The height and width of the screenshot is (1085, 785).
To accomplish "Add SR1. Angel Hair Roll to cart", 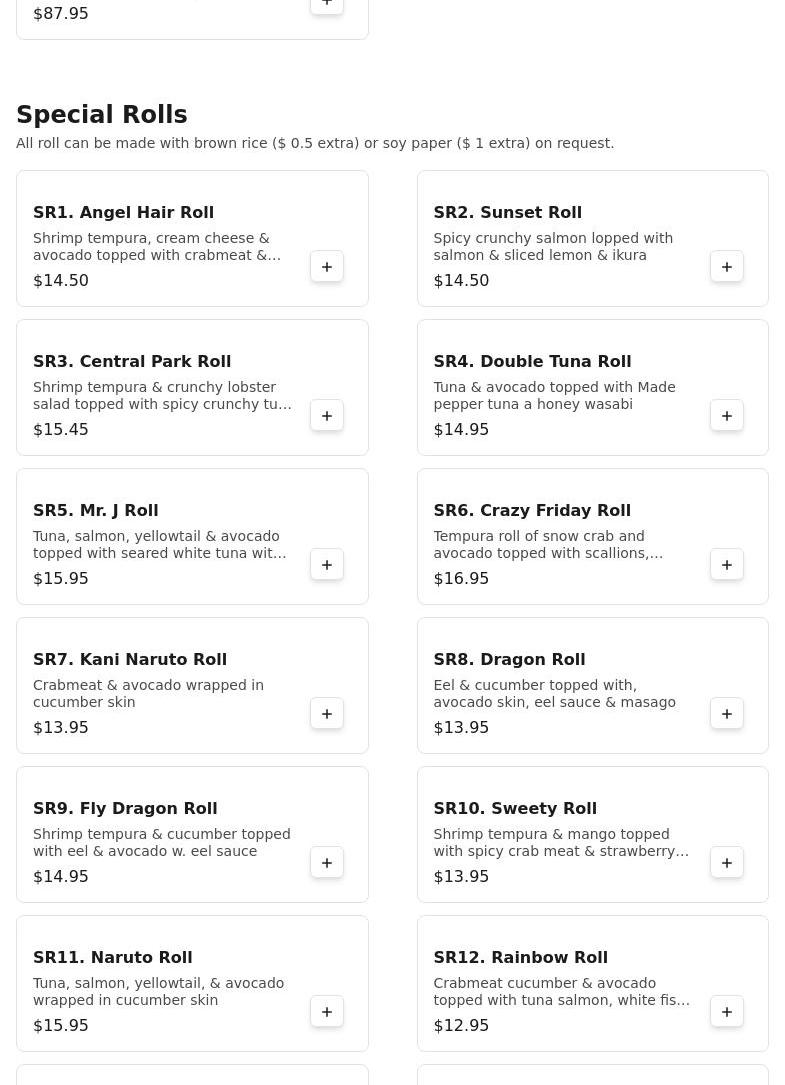I will click(327, 267).
